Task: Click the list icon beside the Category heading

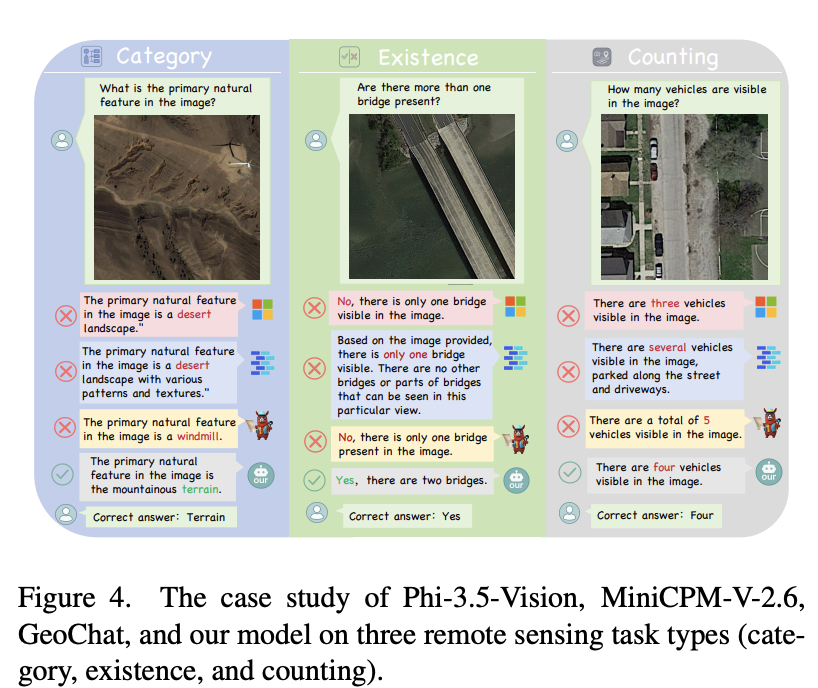Action: tap(91, 56)
